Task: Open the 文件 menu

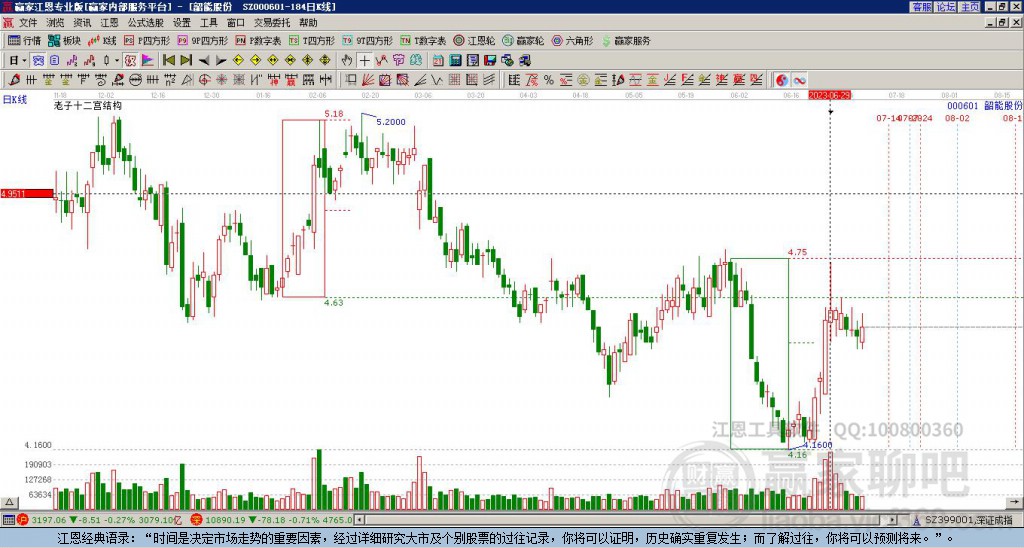Action: tap(28, 23)
